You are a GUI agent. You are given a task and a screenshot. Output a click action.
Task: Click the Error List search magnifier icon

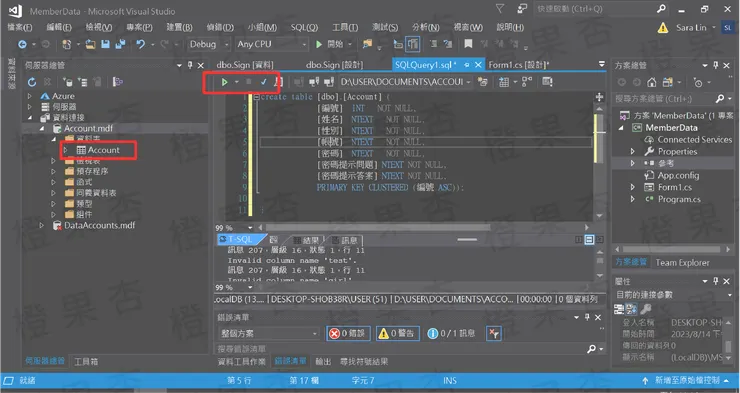coord(591,349)
